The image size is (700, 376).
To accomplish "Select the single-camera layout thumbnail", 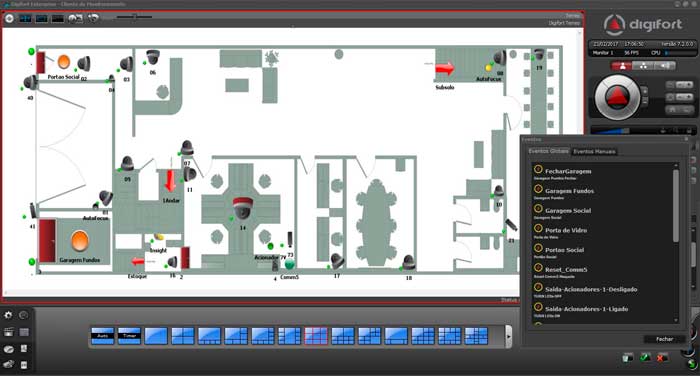I will tap(156, 336).
